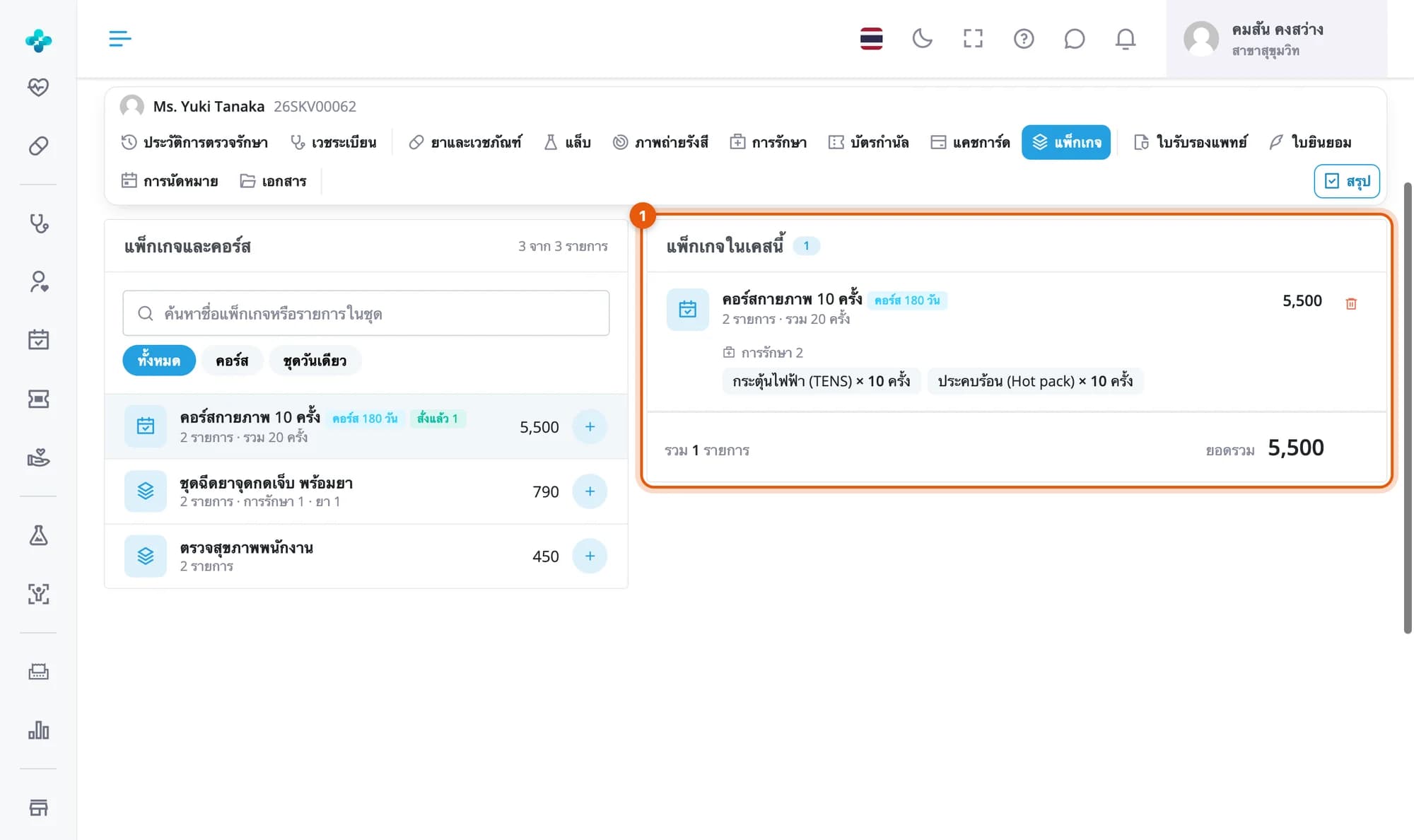The image size is (1414, 840).
Task: Open the patient person-heart sidebar icon
Action: click(x=38, y=281)
